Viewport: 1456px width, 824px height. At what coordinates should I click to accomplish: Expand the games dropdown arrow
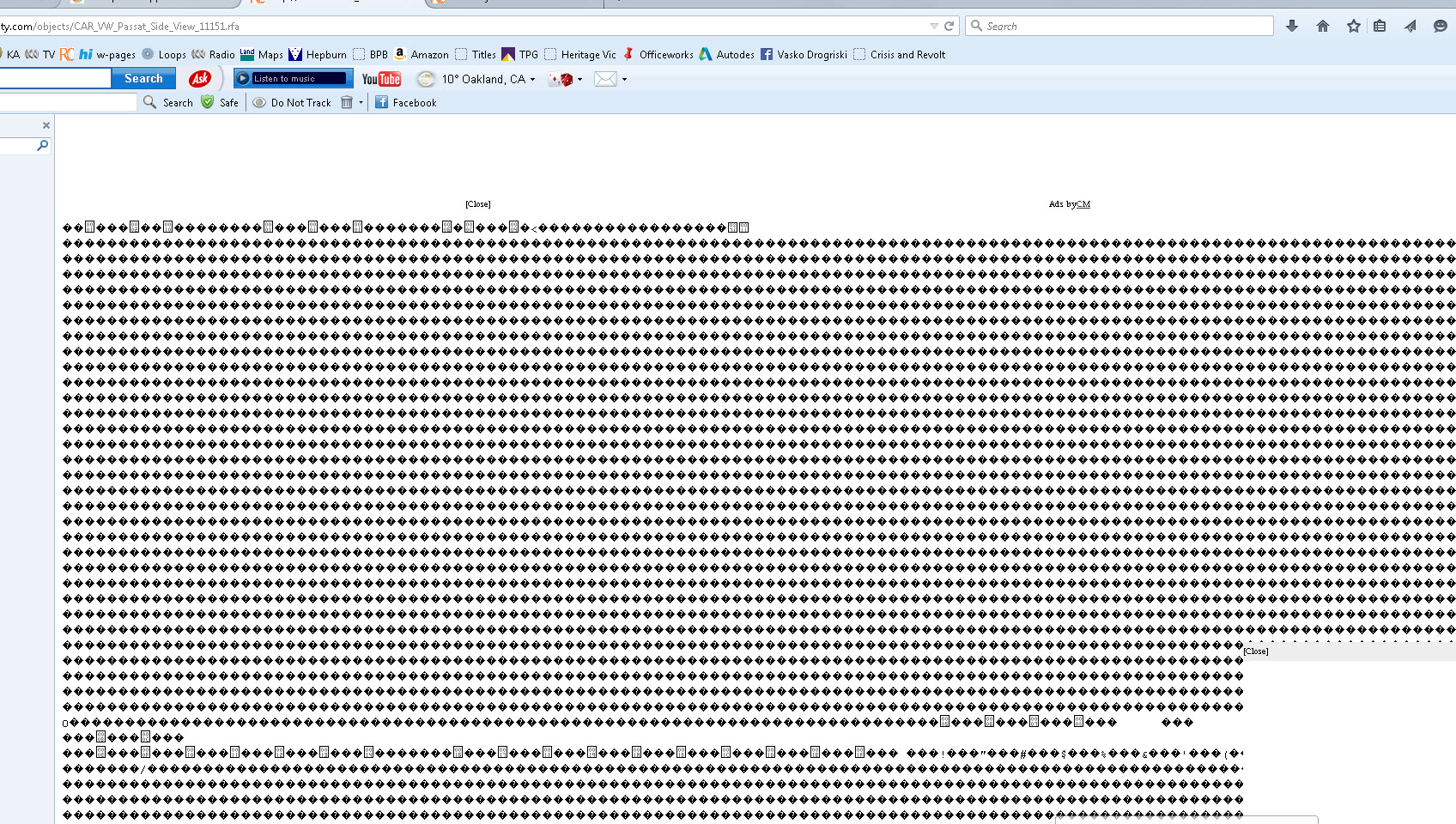click(580, 79)
